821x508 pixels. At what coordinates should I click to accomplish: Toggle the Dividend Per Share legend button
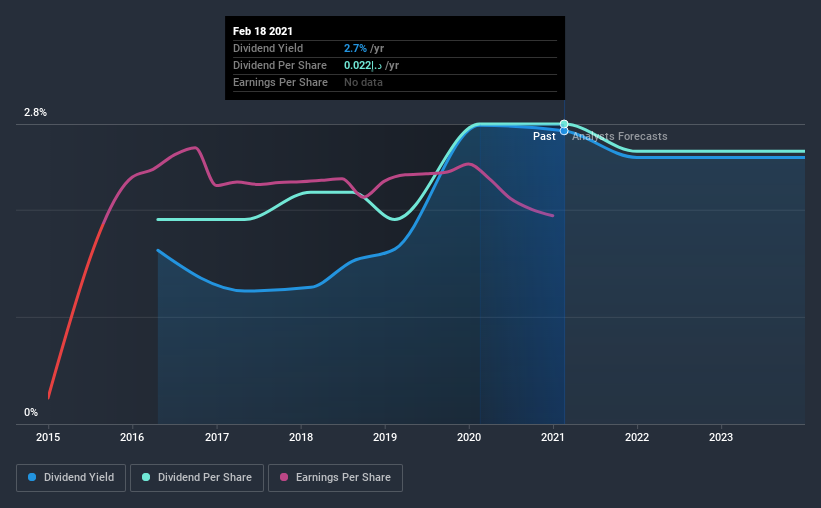pyautogui.click(x=197, y=478)
